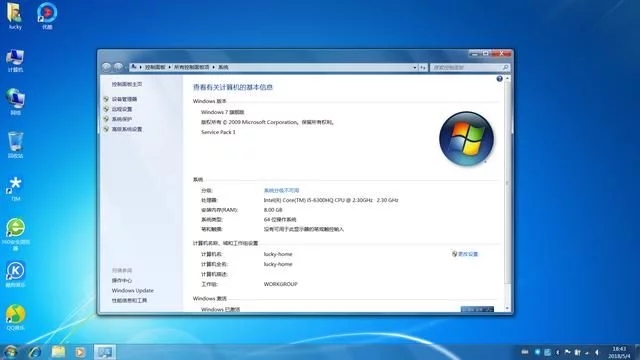Open System protection (系统保护) link
Viewport: 640px width, 360px height.
[x=122, y=119]
